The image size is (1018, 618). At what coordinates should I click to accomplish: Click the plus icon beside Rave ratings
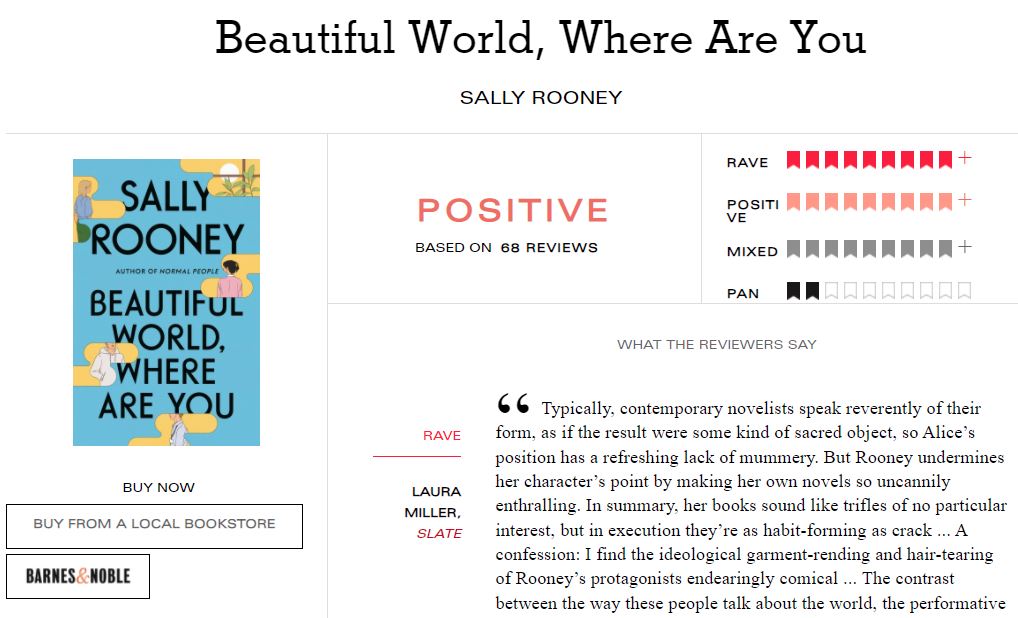pos(965,158)
